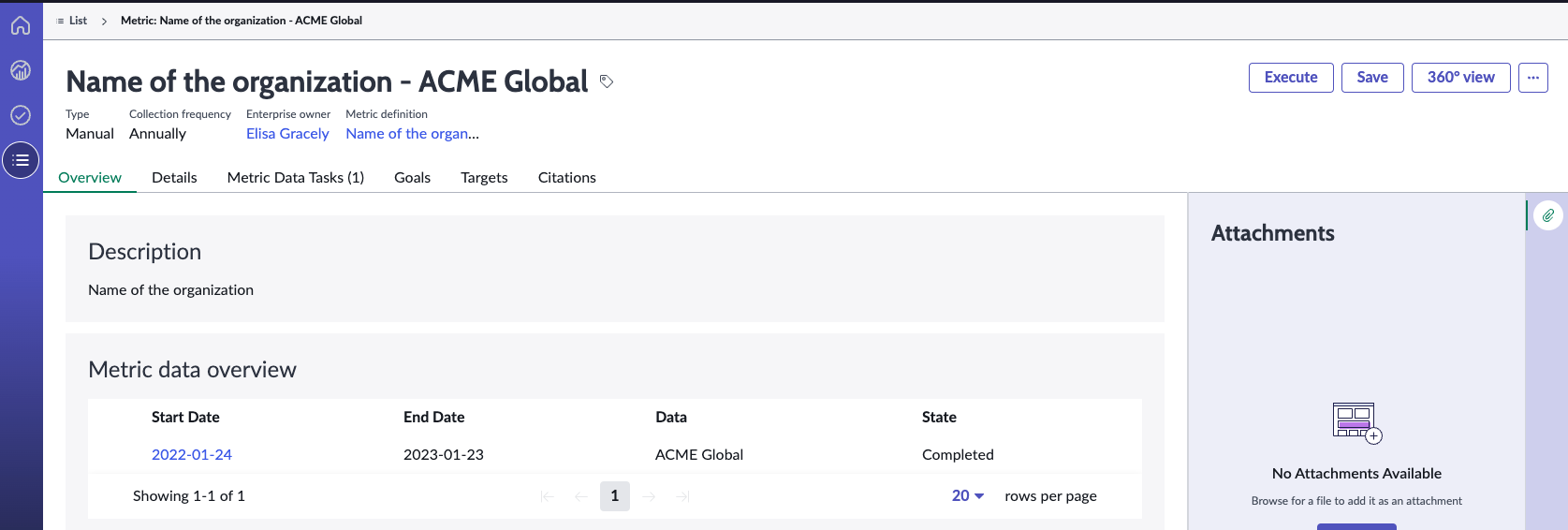The width and height of the screenshot is (1568, 530).
Task: Open the Goals tab
Action: pyautogui.click(x=412, y=178)
